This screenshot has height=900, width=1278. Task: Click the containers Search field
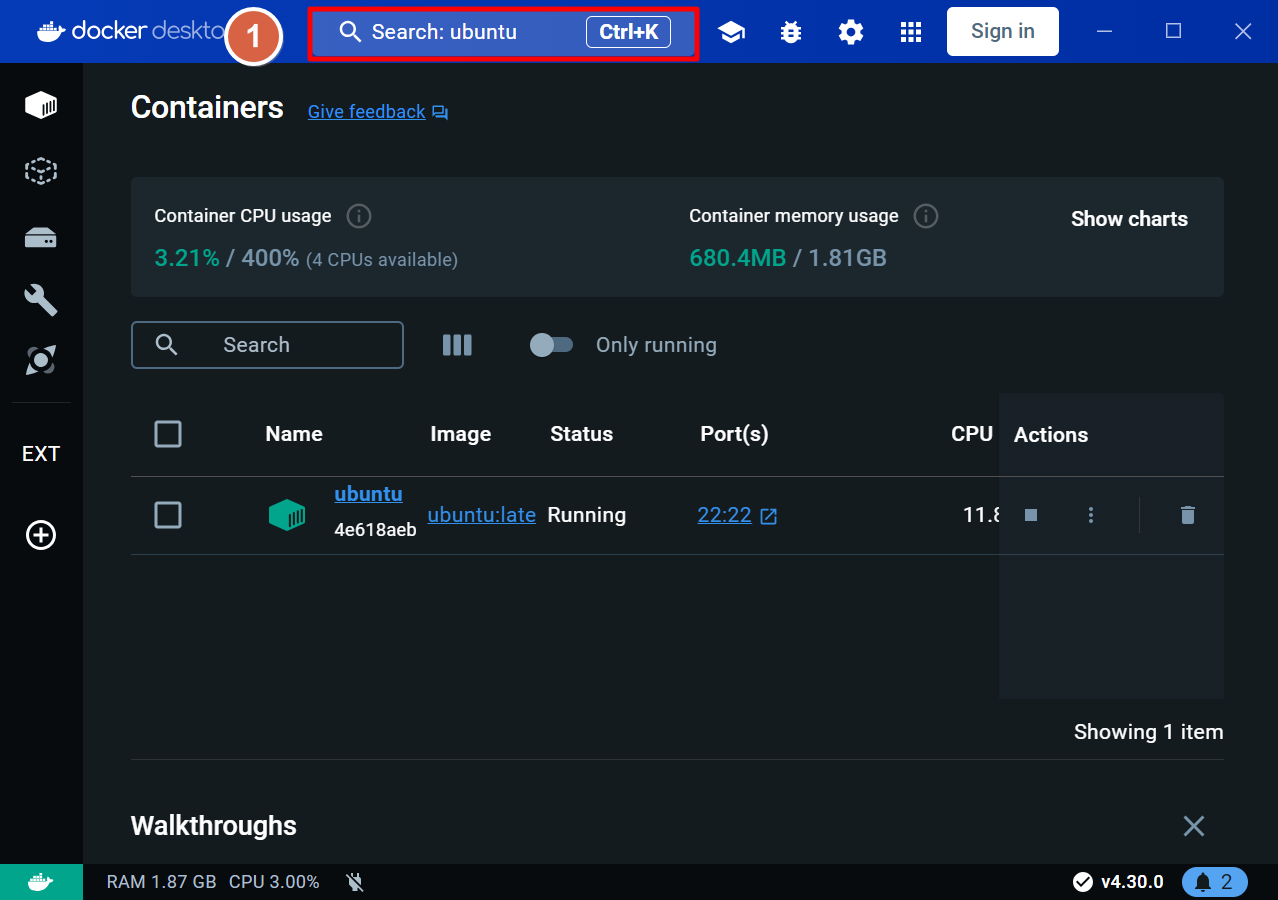pos(267,345)
